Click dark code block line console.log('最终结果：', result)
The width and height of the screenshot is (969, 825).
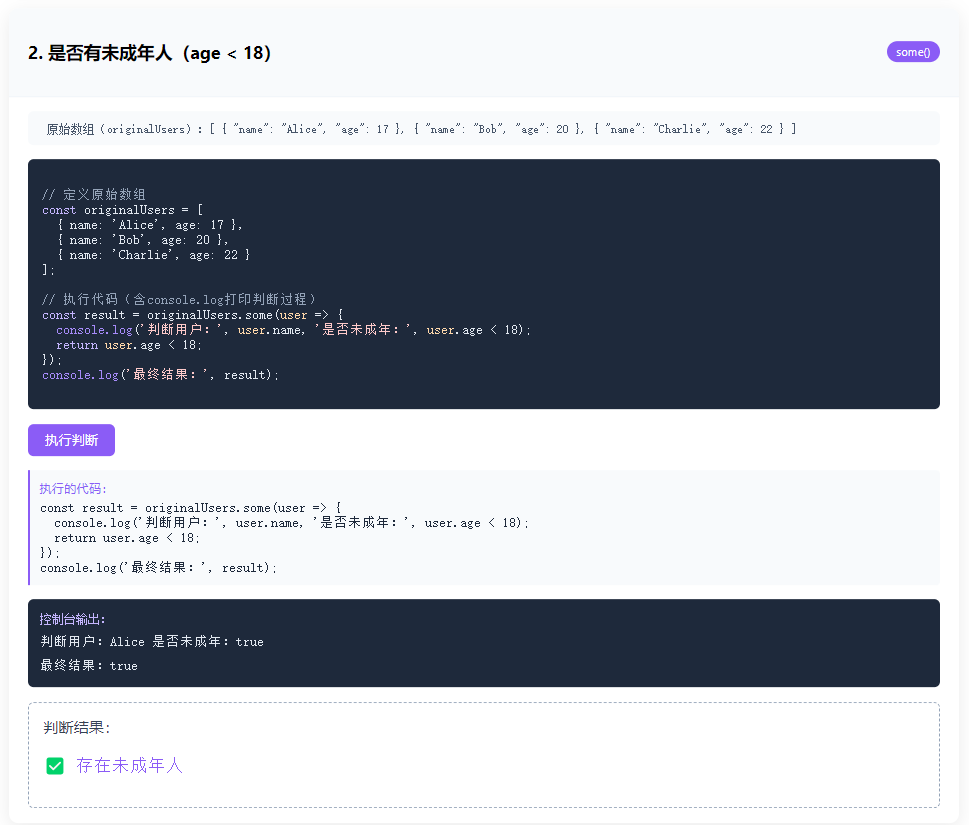(x=160, y=374)
